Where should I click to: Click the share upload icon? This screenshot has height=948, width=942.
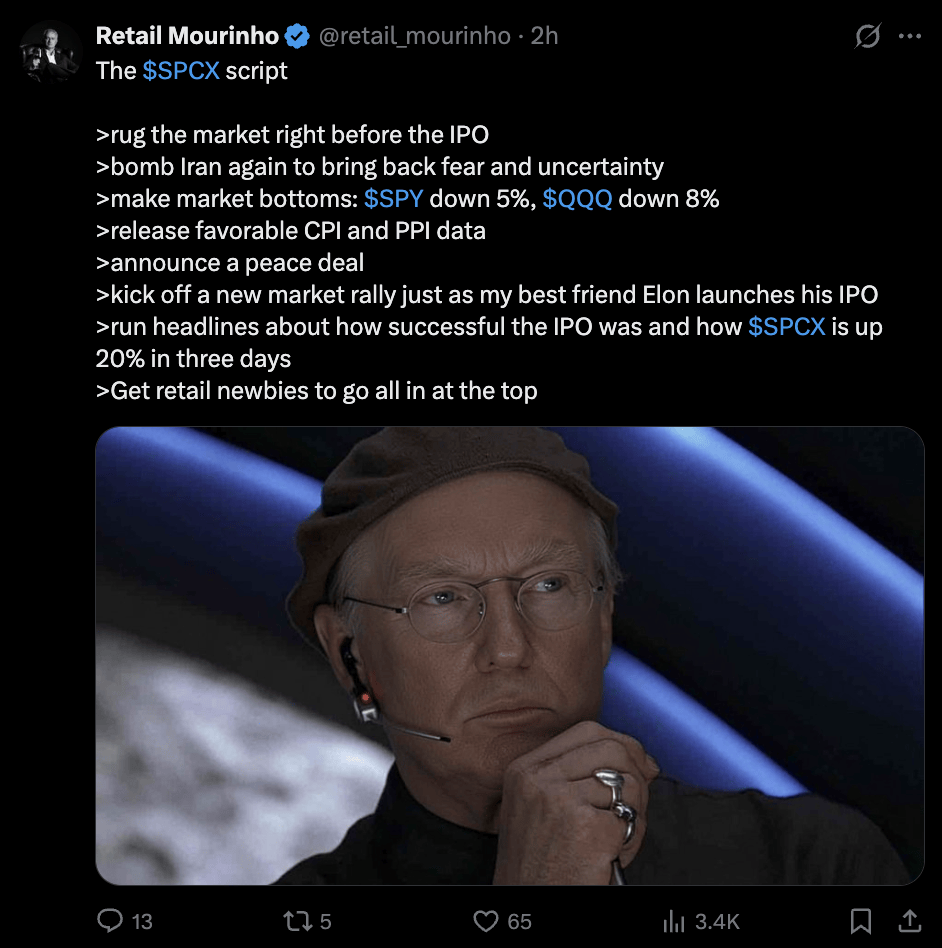click(x=910, y=921)
